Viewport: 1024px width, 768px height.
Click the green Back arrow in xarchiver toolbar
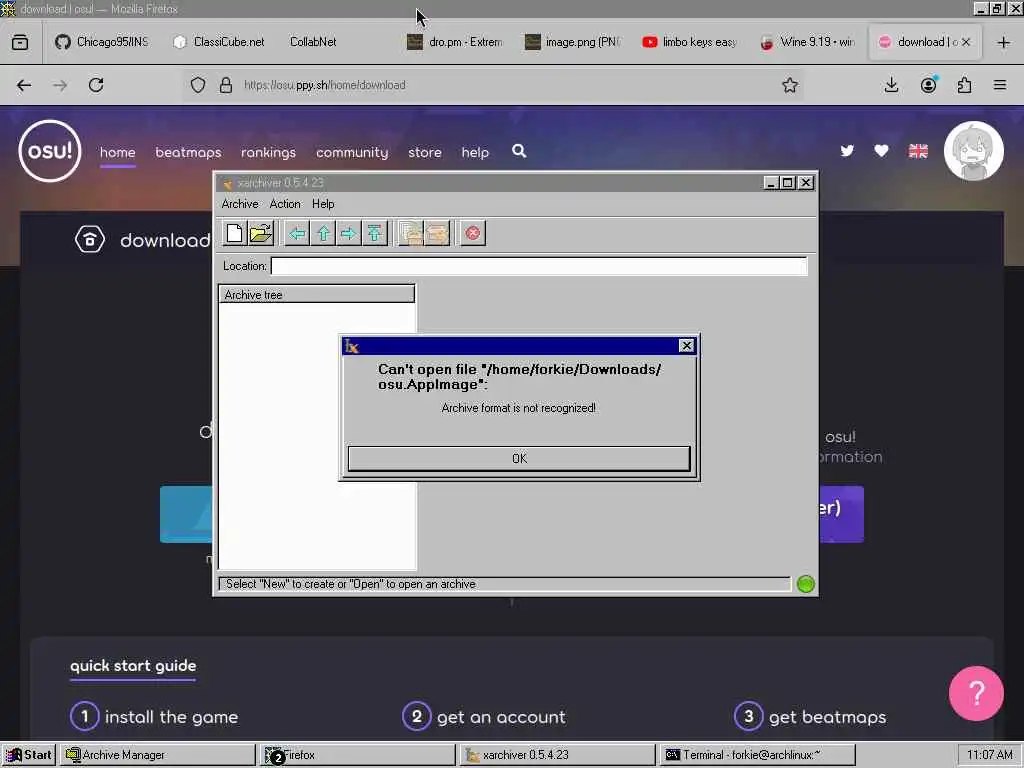tap(297, 233)
